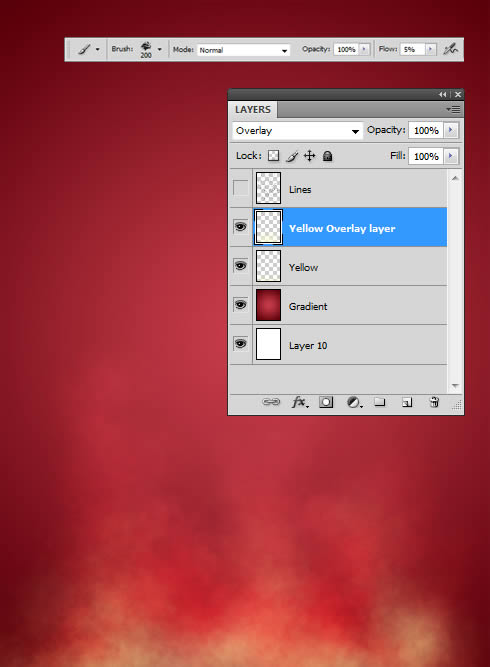The image size is (490, 667).
Task: Create new fill or adjustment layer
Action: coord(353,402)
